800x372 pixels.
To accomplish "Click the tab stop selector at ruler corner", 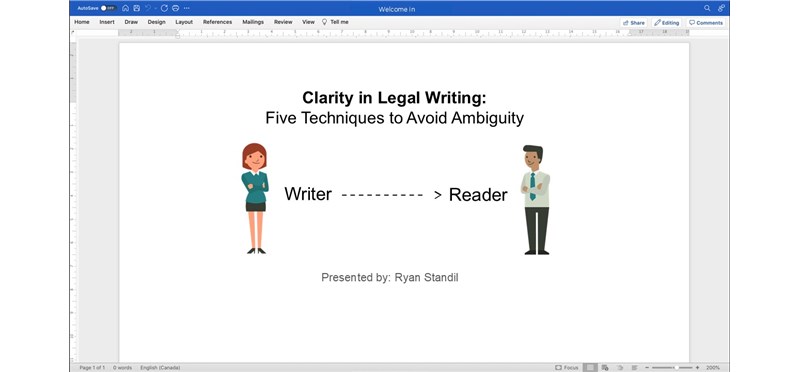I will [x=73, y=33].
